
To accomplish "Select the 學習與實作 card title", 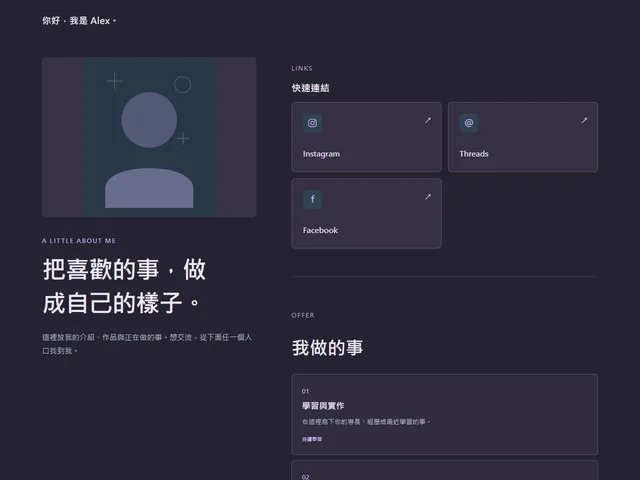I will click(x=323, y=406).
